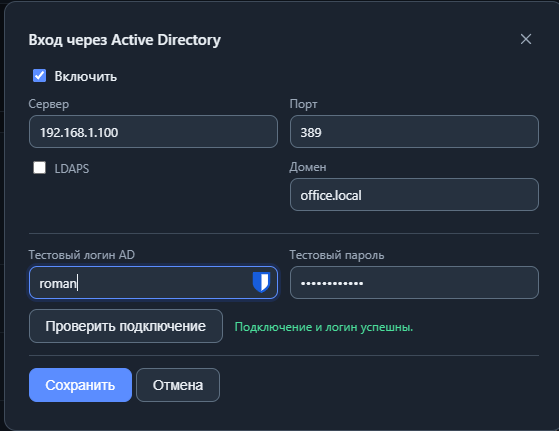Click the Тестовый пароль field label

click(x=337, y=255)
